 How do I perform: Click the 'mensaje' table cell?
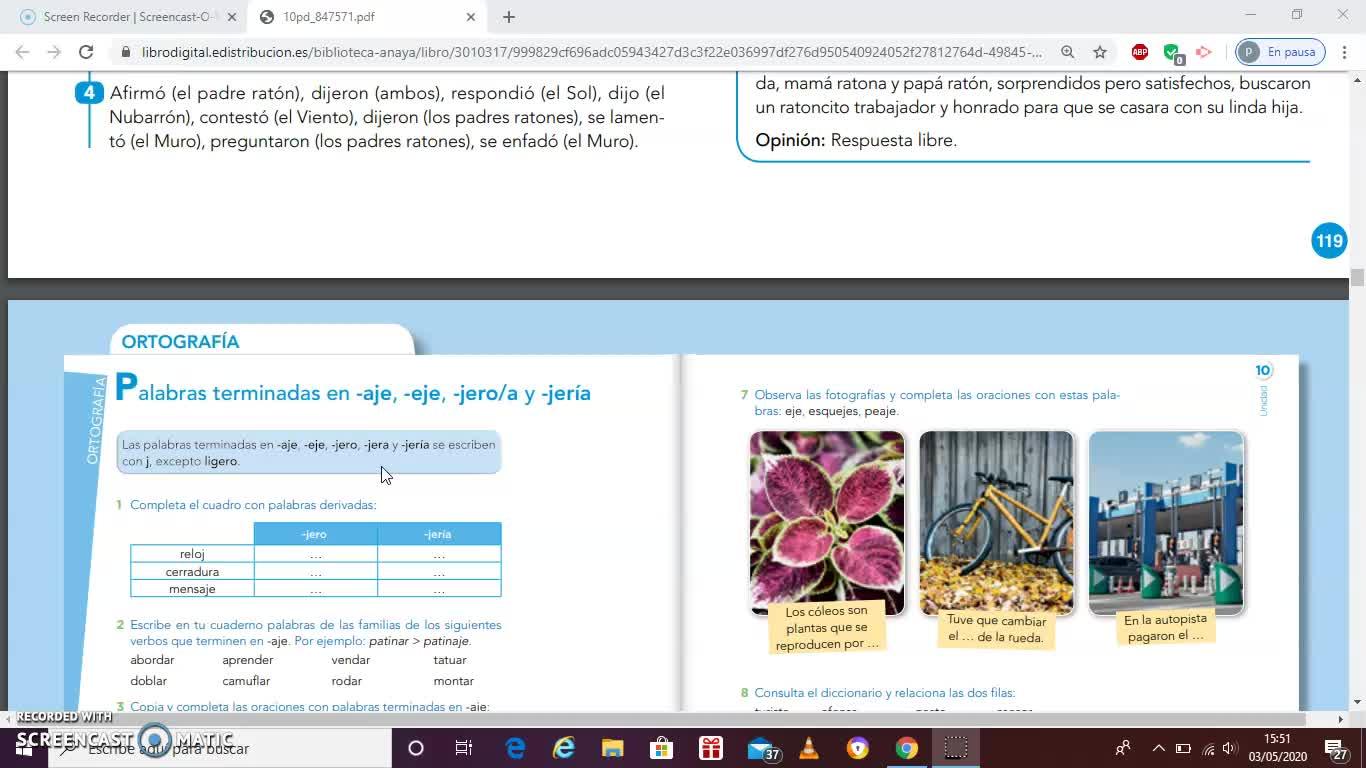point(192,589)
